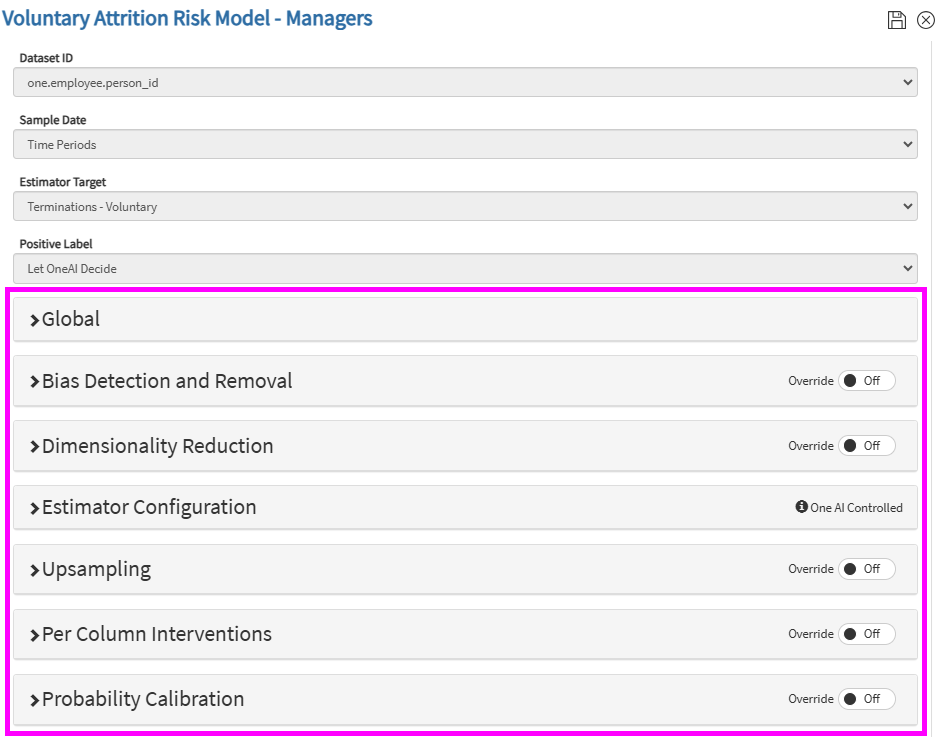Open the Estimator Target dropdown

[x=465, y=207]
